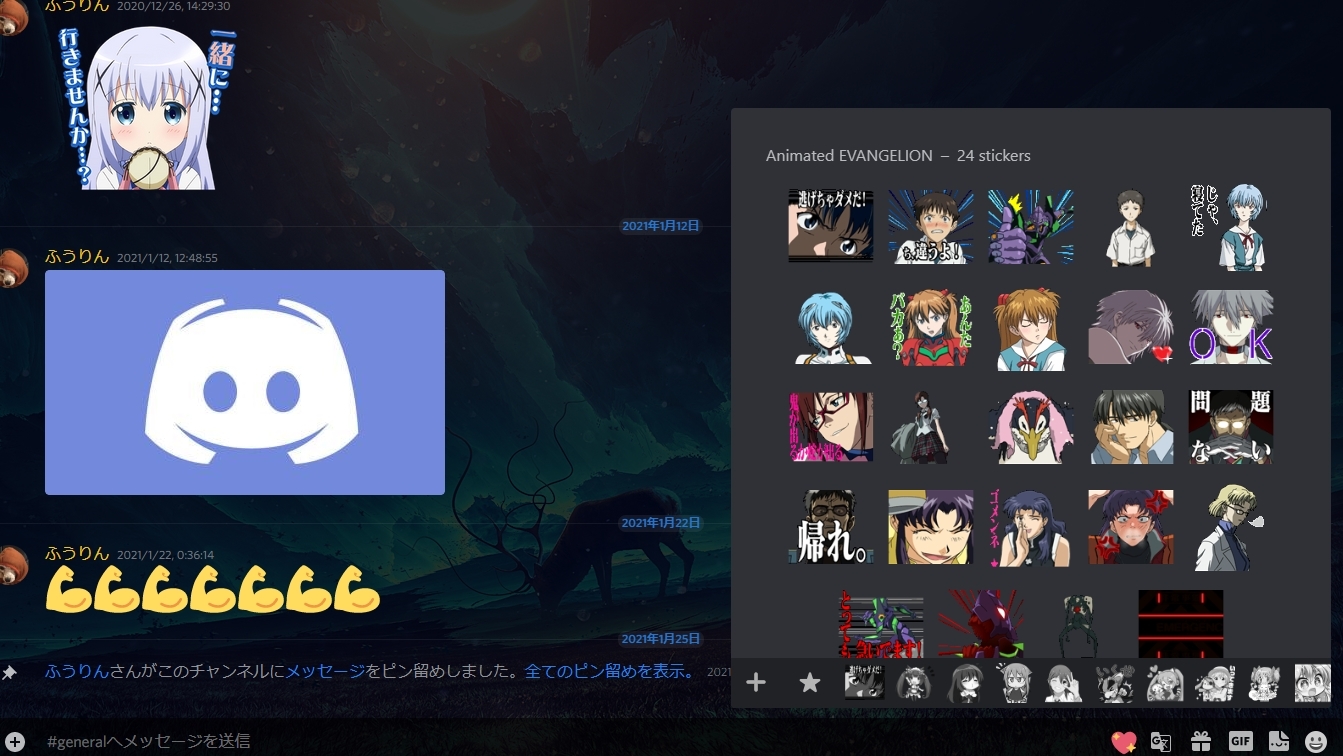
Task: Open the Discord logo image in chat
Action: coord(245,382)
